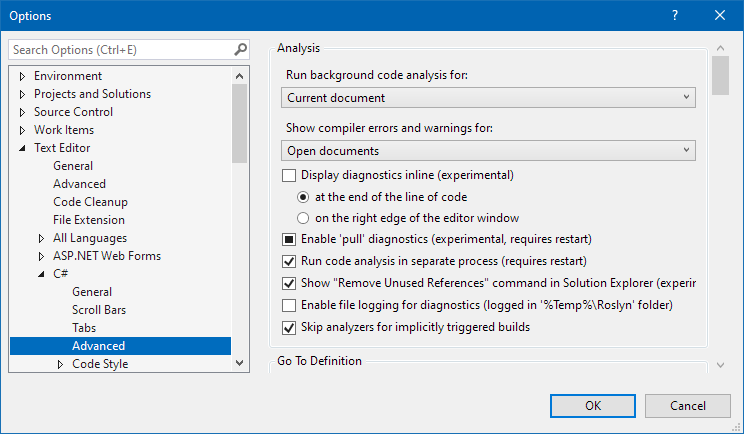Click in the Search Options field
The height and width of the screenshot is (434, 744).
pyautogui.click(x=121, y=50)
